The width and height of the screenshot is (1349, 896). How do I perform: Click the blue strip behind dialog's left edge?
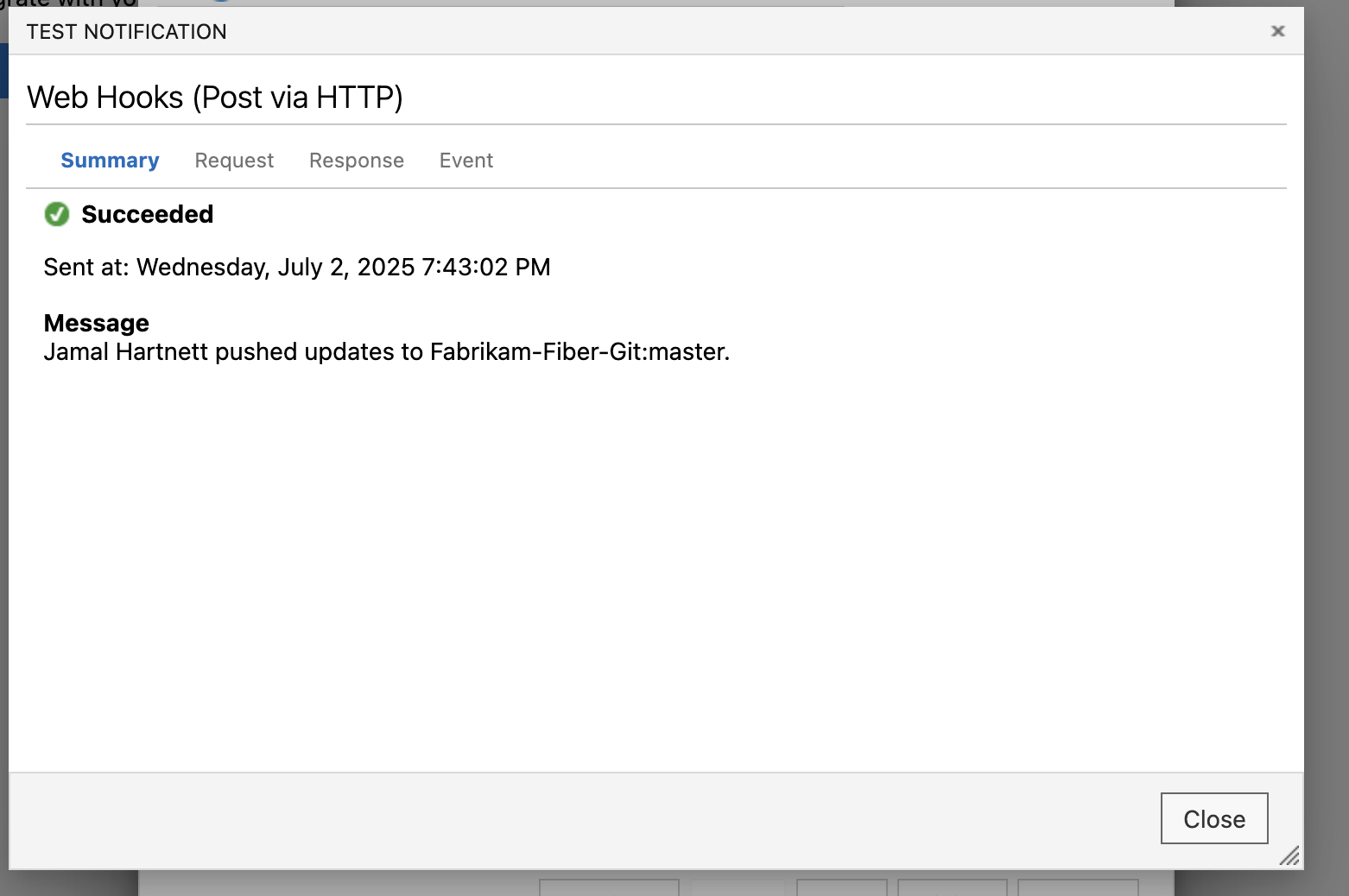(x=3, y=71)
